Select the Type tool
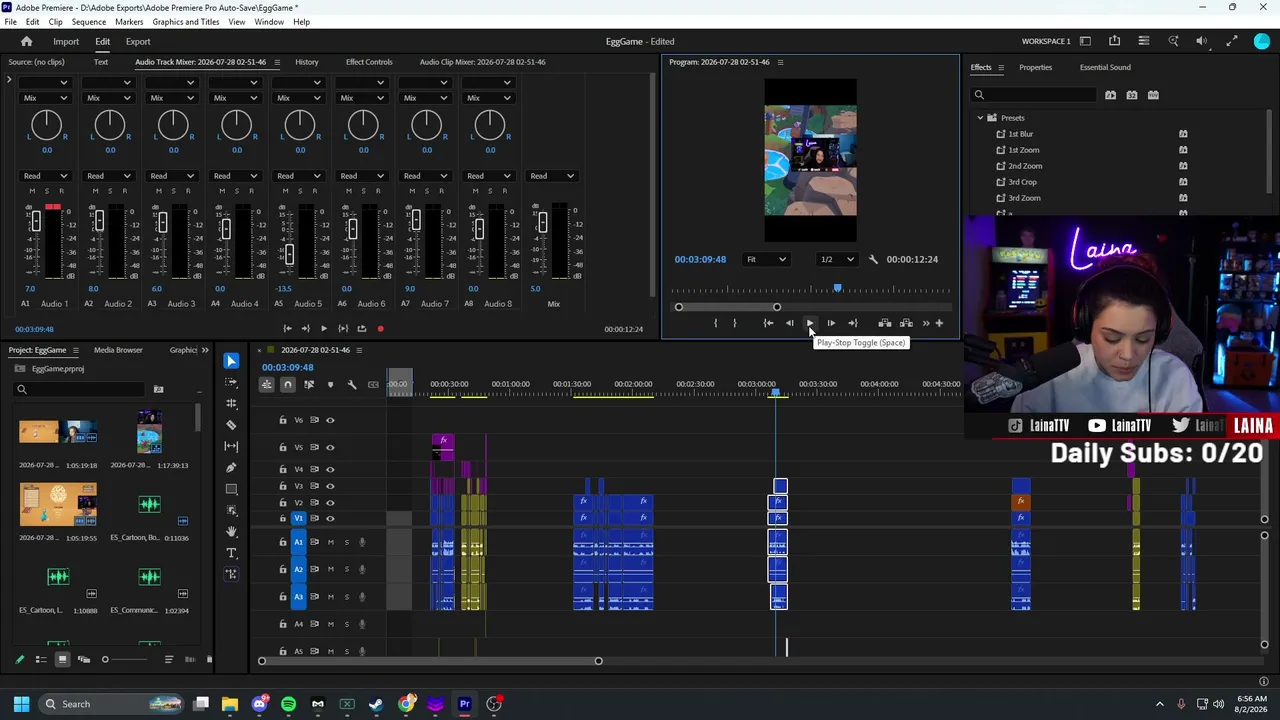The width and height of the screenshot is (1280, 720). pos(231,553)
